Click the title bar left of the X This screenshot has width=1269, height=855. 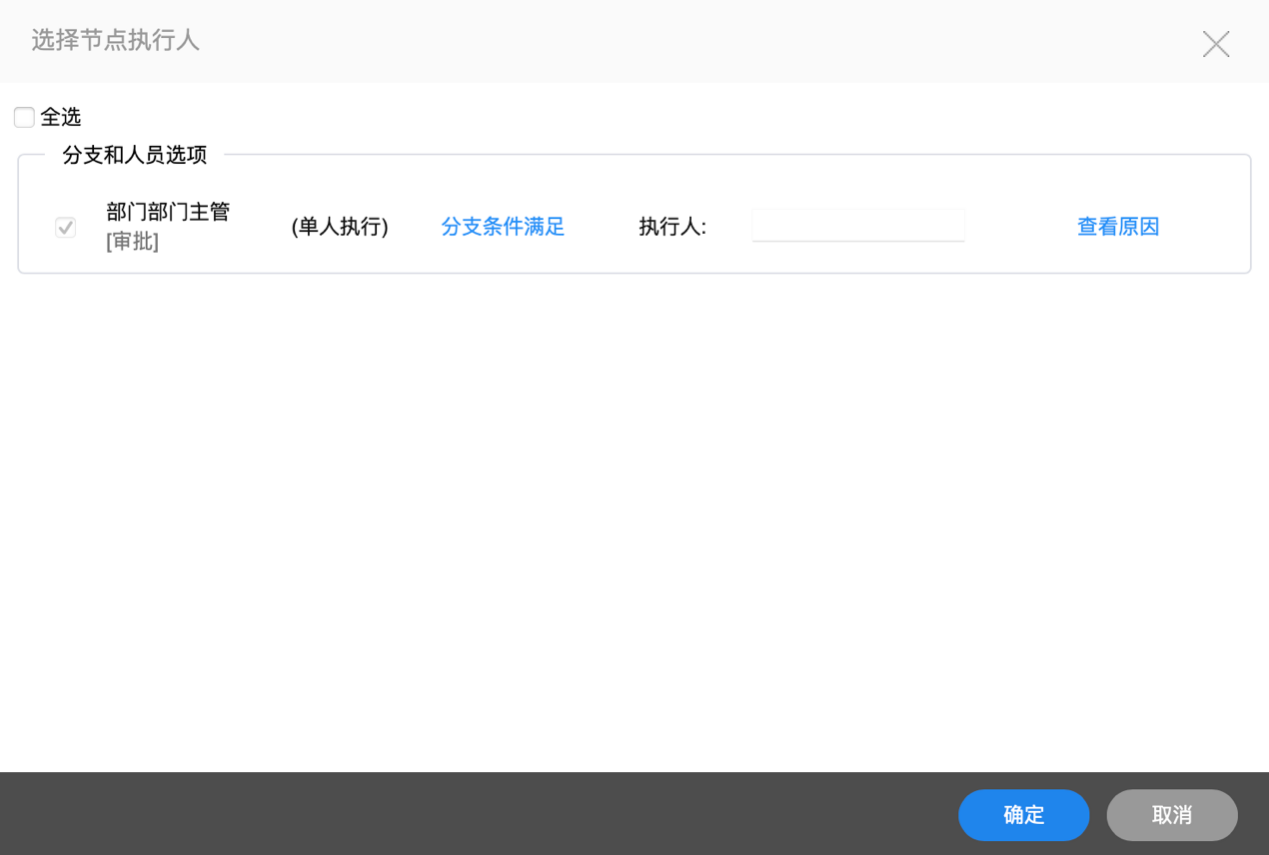pos(700,42)
